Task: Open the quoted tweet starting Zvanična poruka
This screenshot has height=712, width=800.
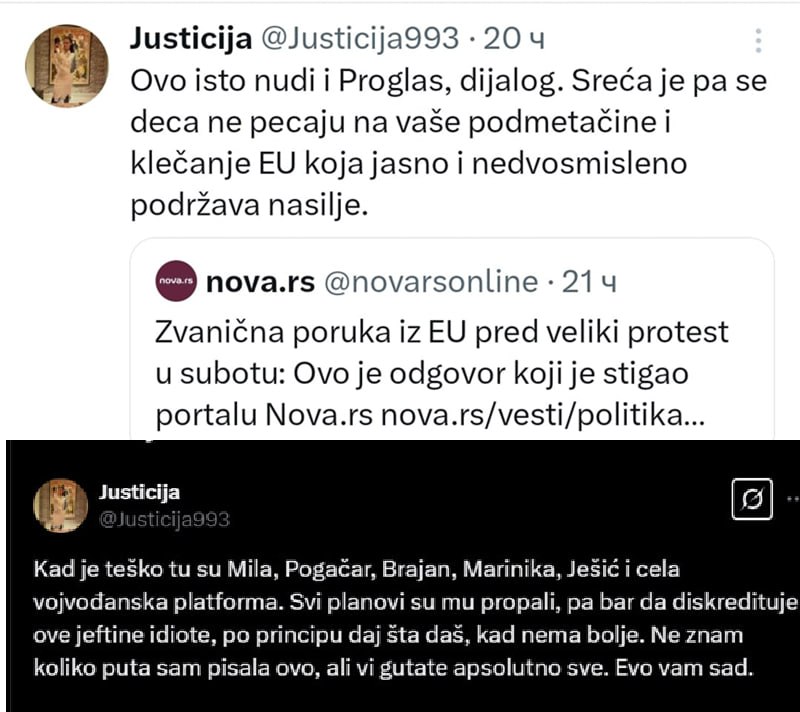Action: [x=452, y=339]
